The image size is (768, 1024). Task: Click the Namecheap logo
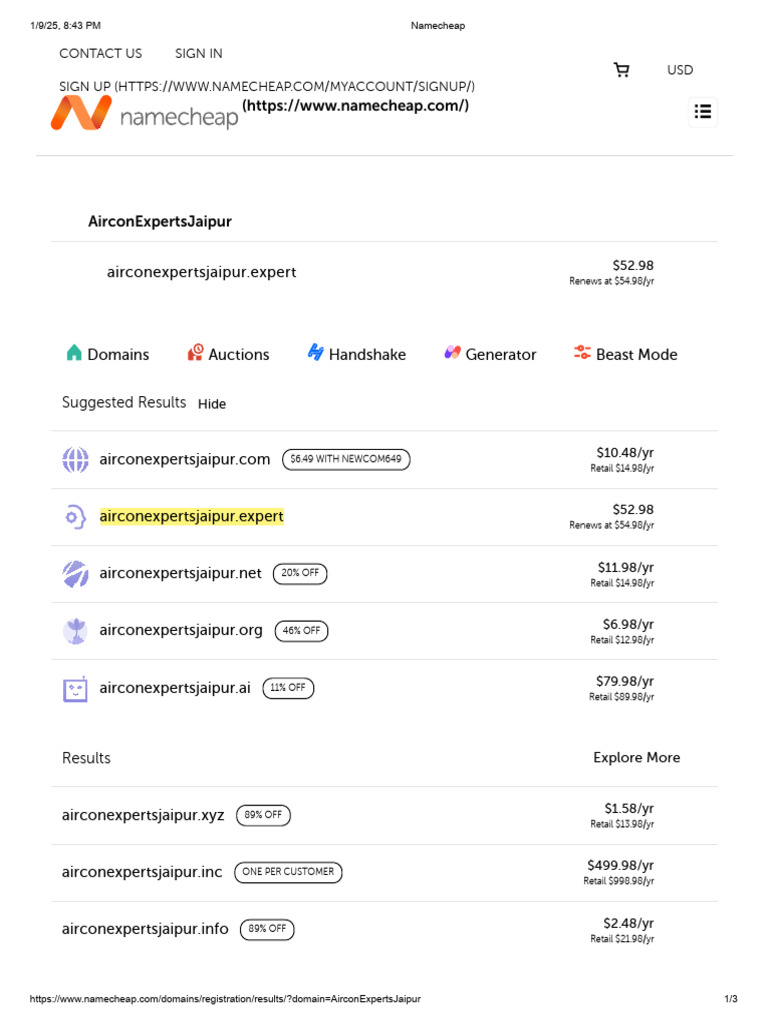(145, 114)
